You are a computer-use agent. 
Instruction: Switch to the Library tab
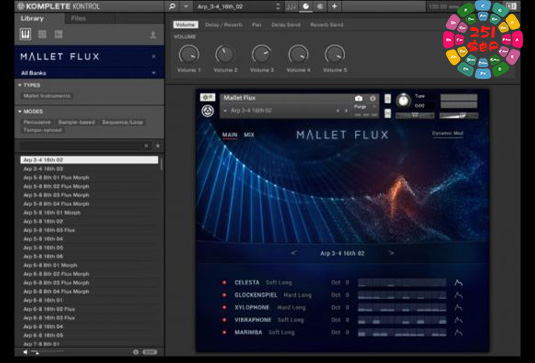(32, 18)
